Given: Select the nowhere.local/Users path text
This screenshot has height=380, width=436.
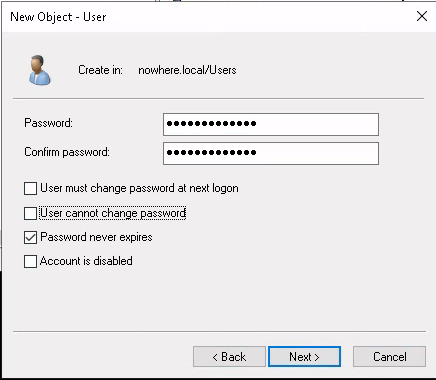Looking at the screenshot, I should point(187,70).
